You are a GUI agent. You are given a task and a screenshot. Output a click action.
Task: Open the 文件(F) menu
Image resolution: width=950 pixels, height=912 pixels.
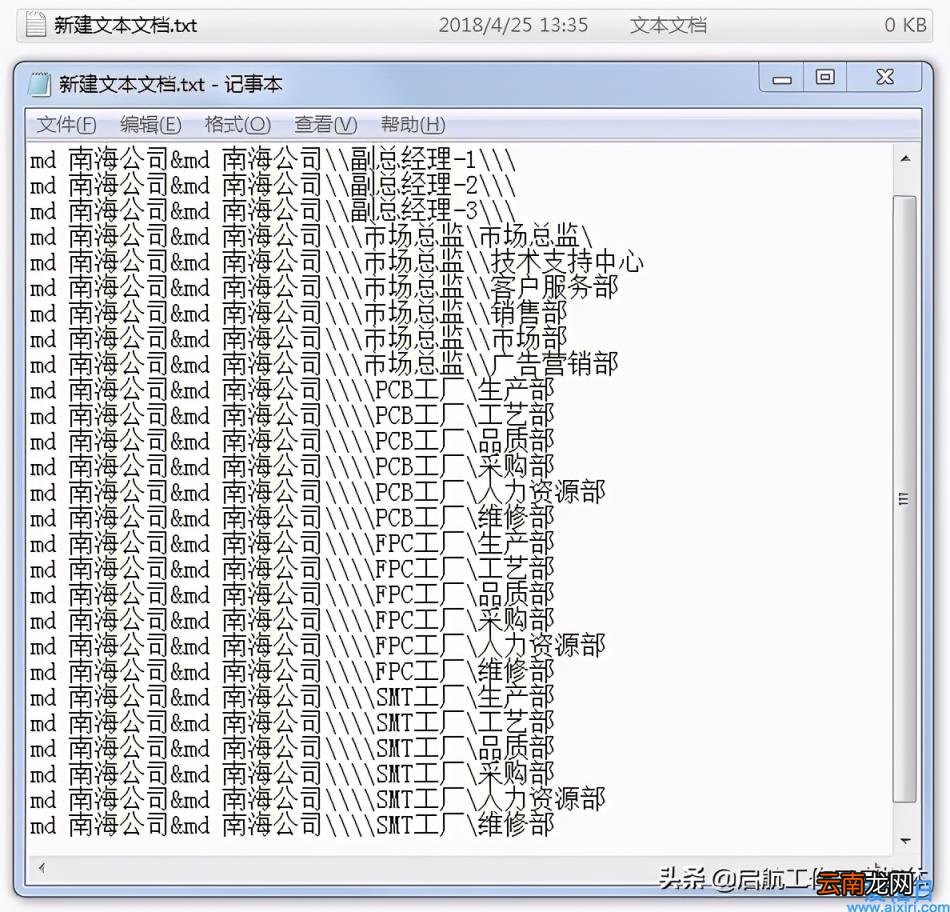[x=66, y=124]
